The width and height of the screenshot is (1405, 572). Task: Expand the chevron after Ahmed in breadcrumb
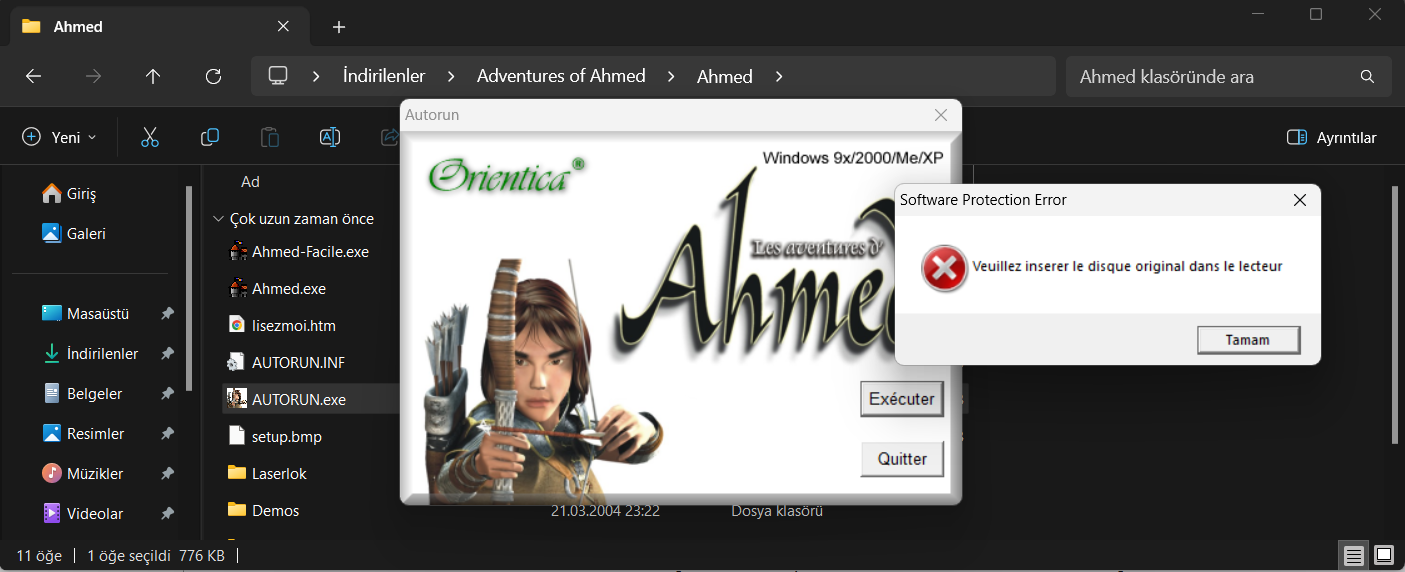[x=779, y=76]
